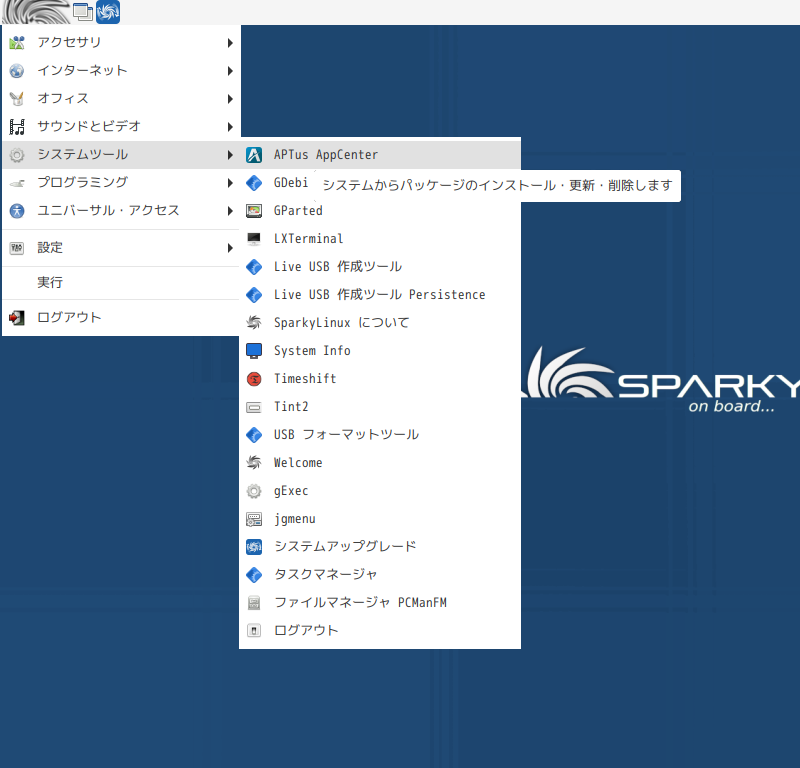Open Timeshift entry
Screen dimensions: 800x768
(380, 379)
